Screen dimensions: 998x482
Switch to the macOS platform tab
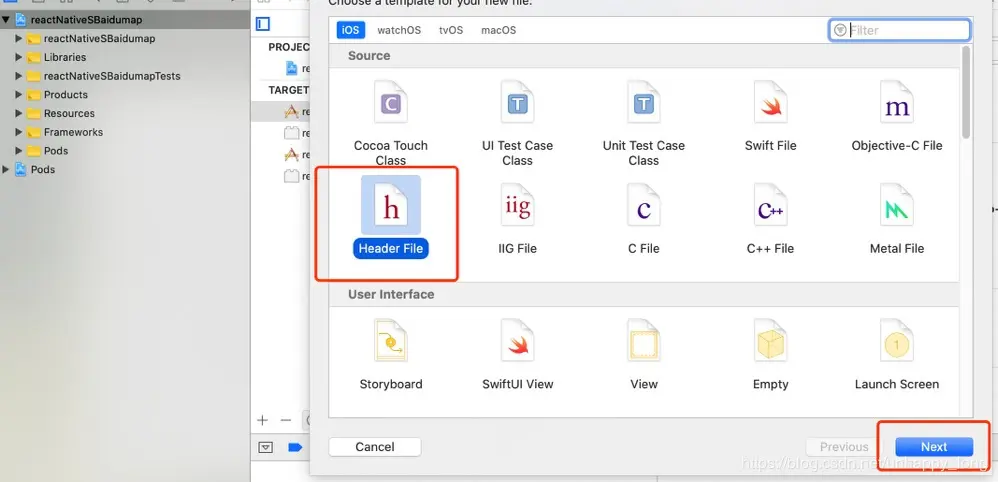click(498, 30)
